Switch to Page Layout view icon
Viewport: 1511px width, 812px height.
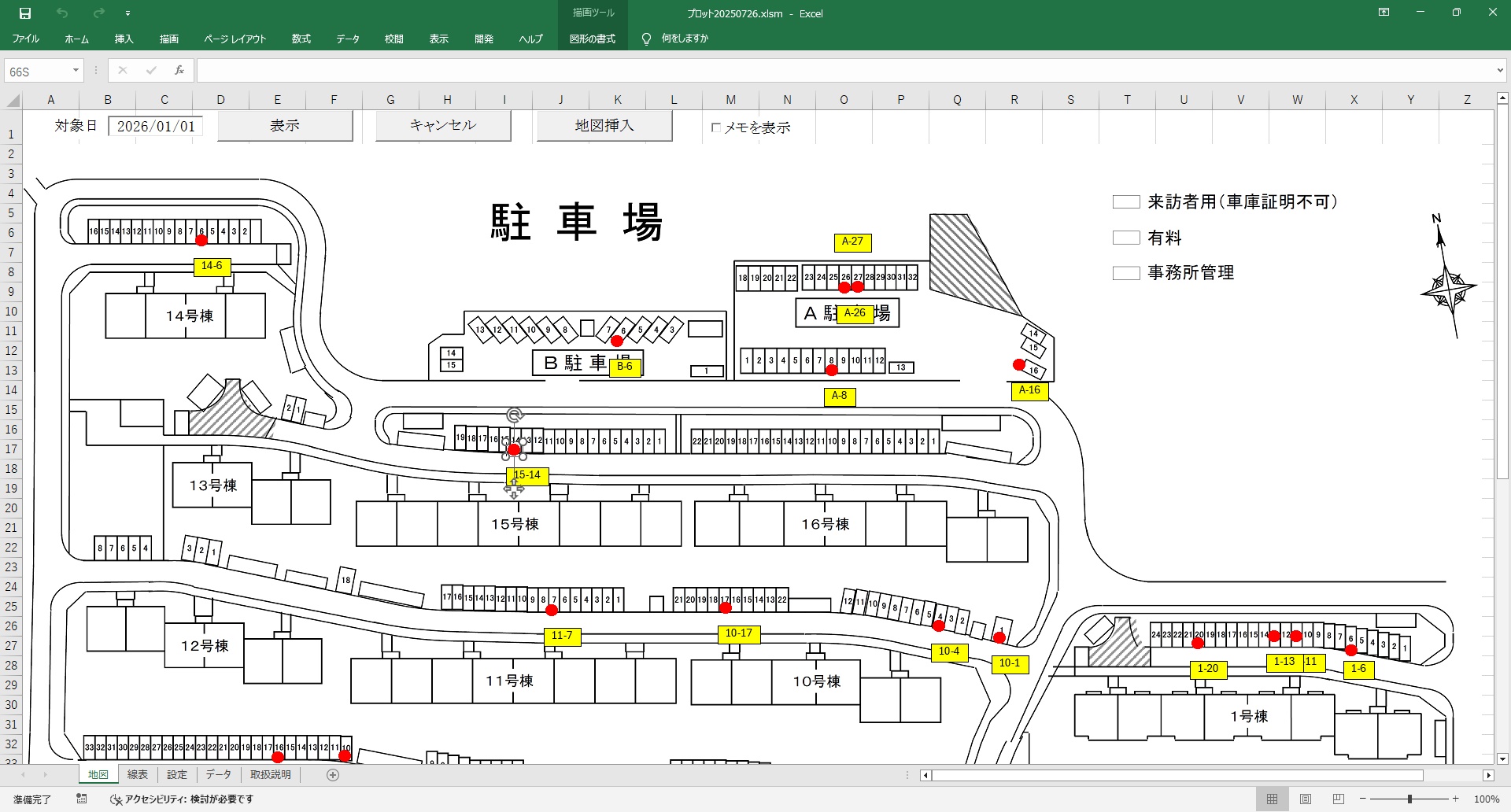[x=1306, y=799]
